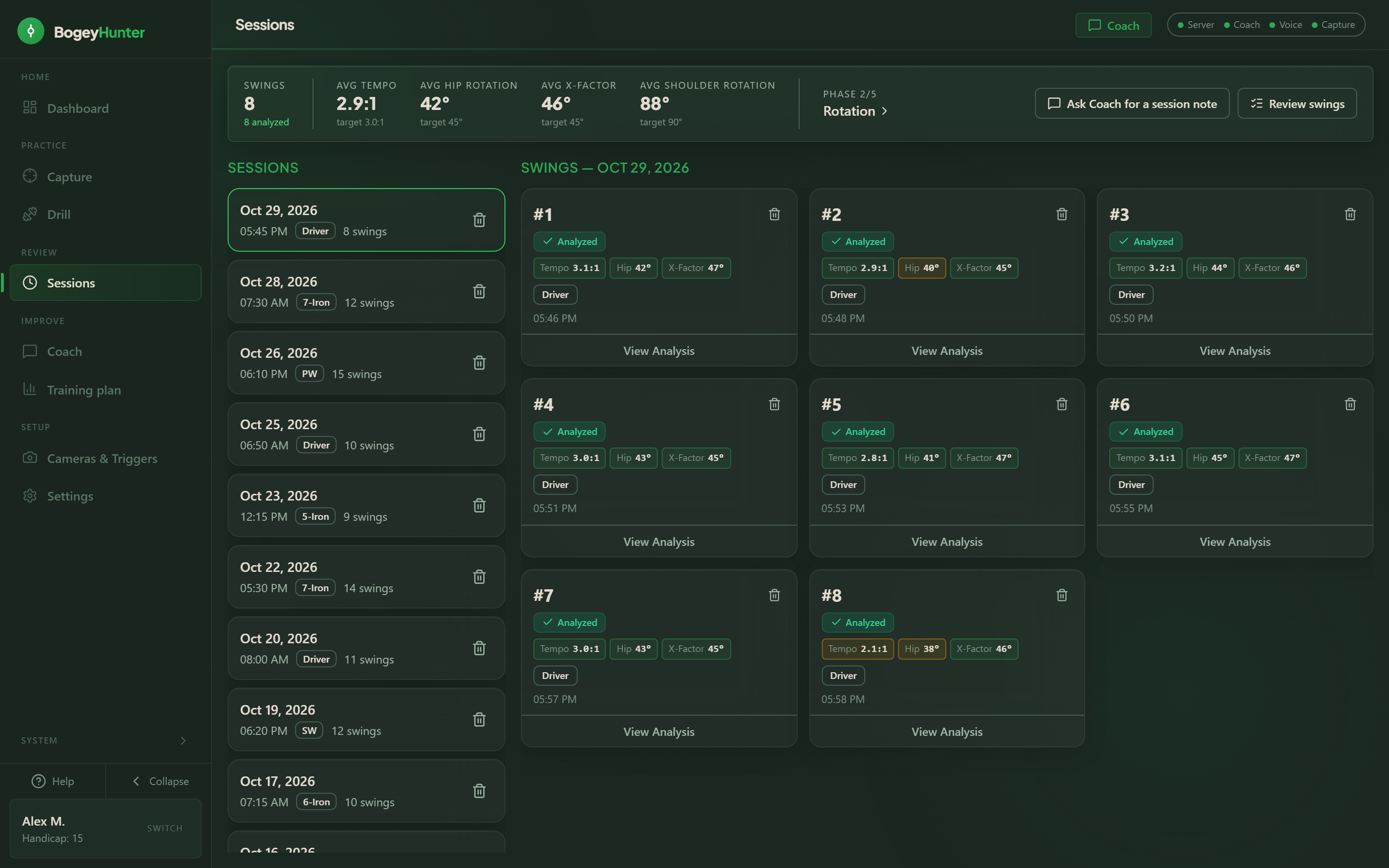
Task: Select Oct 17, 2026 6-Iron session
Action: click(x=366, y=791)
